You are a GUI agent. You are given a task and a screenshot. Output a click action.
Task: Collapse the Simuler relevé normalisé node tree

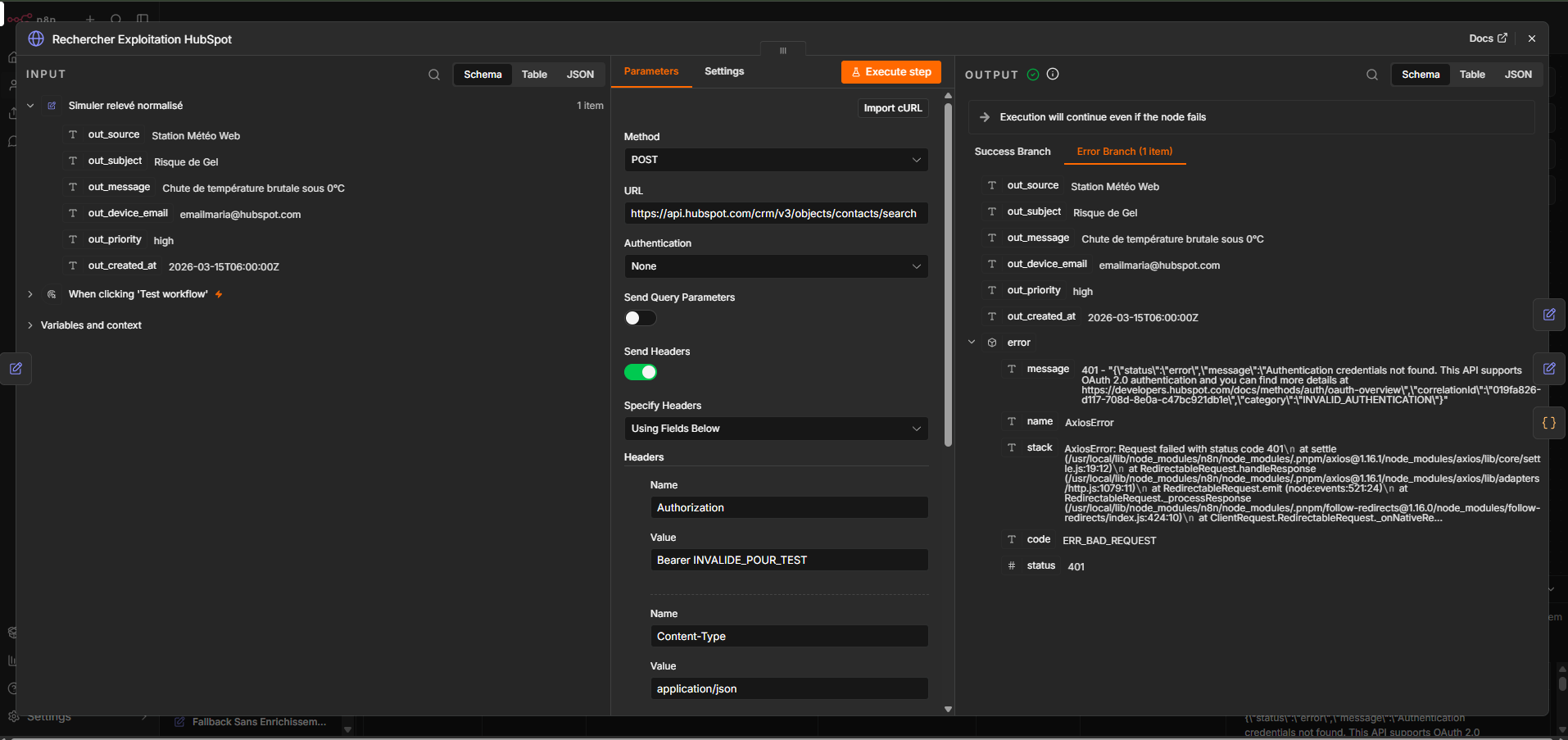(x=30, y=106)
